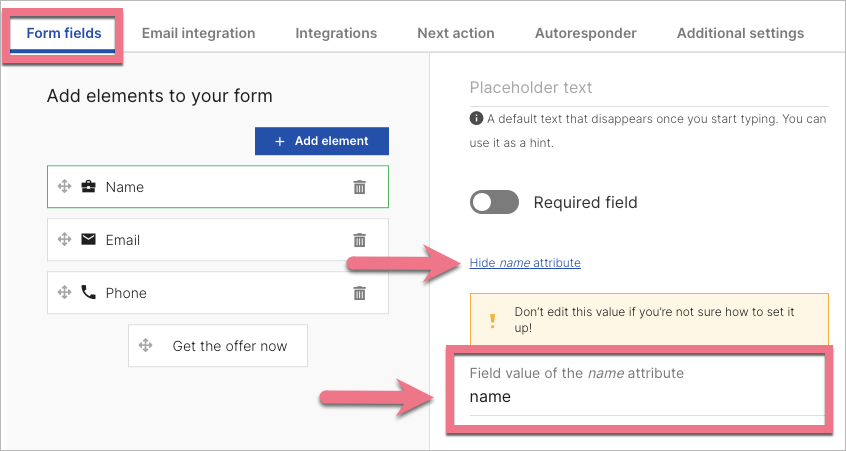This screenshot has width=846, height=451.
Task: Click the phone icon in Phone row
Action: (89, 293)
